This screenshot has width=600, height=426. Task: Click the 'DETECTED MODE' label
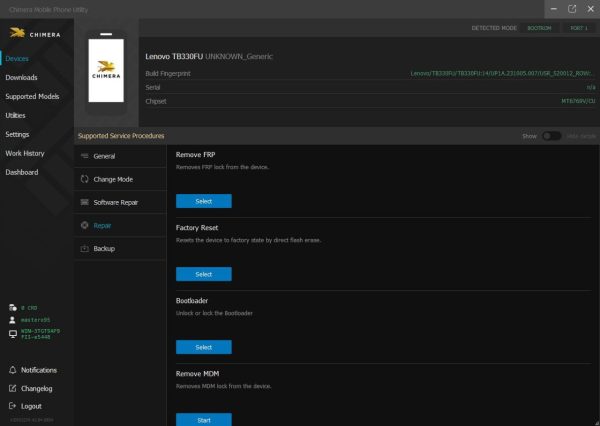coord(494,28)
